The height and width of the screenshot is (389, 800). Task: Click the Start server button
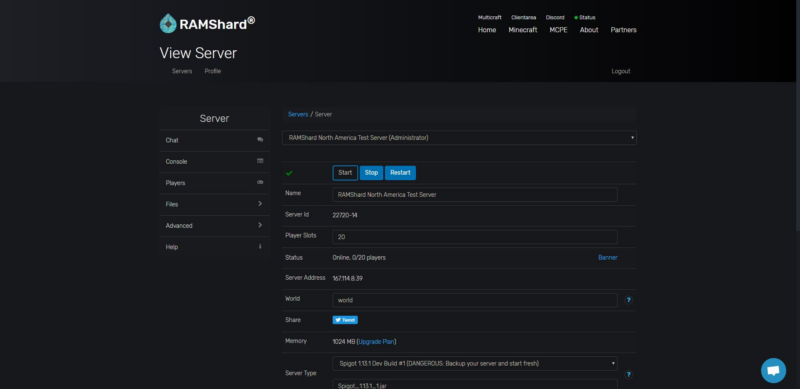[x=345, y=173]
